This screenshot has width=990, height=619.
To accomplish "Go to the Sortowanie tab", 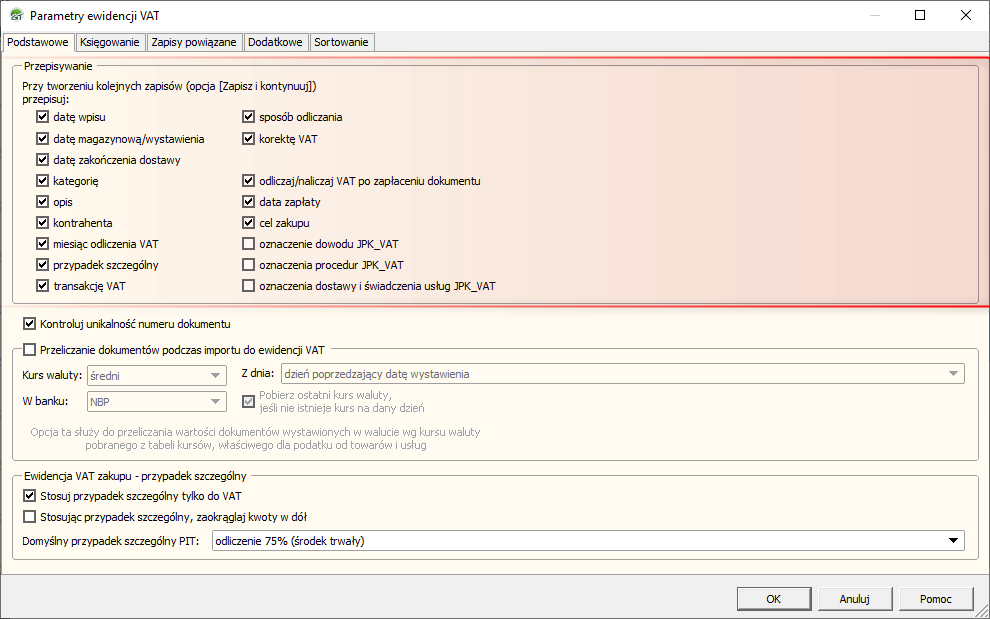I will click(341, 42).
